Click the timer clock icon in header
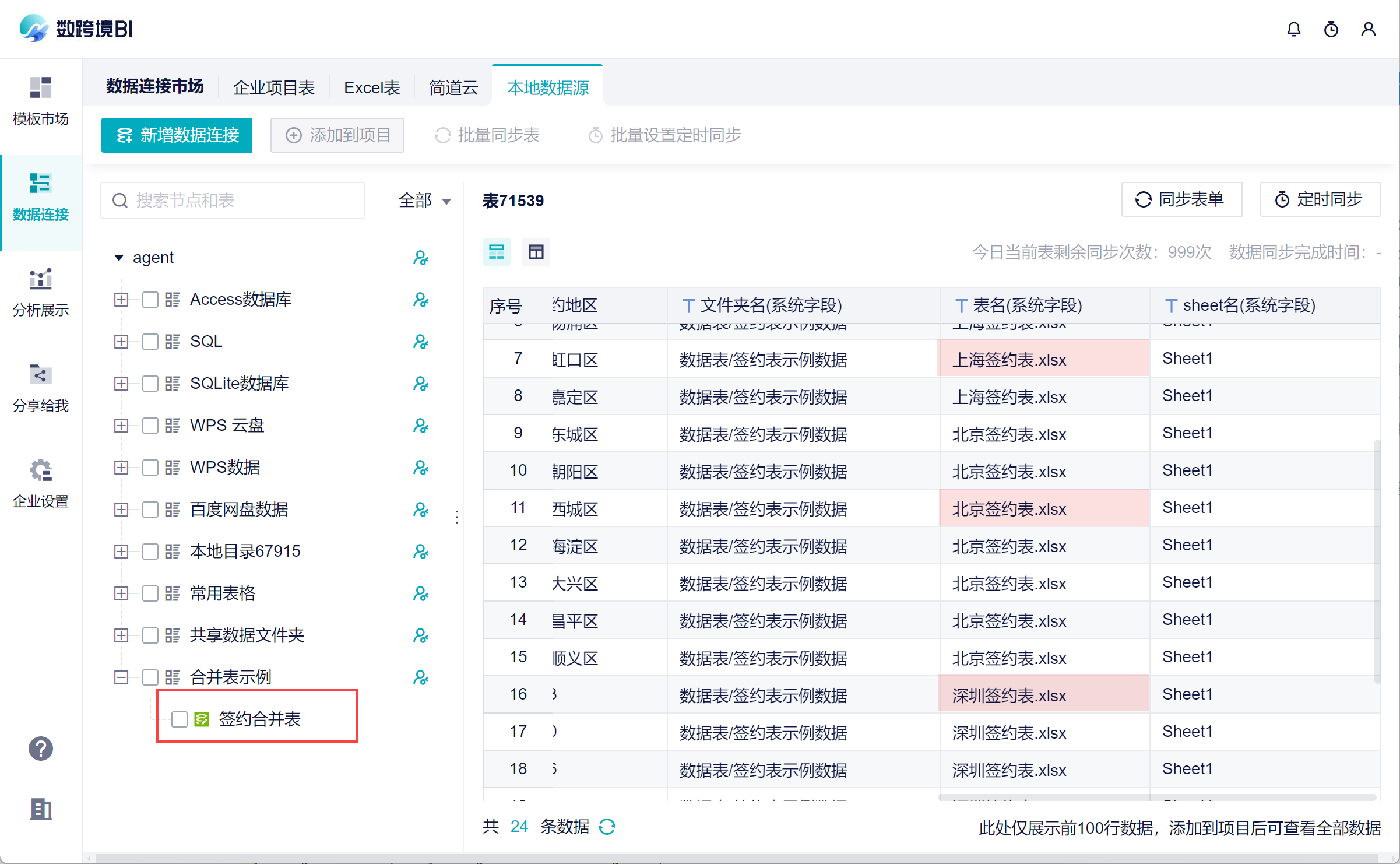Image resolution: width=1400 pixels, height=864 pixels. [x=1331, y=29]
